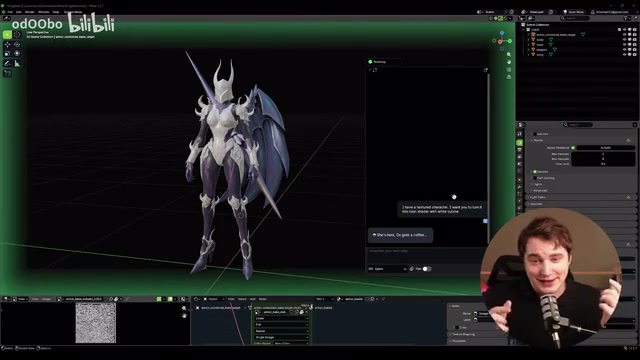Select the Annotate tool

[x=7, y=63]
